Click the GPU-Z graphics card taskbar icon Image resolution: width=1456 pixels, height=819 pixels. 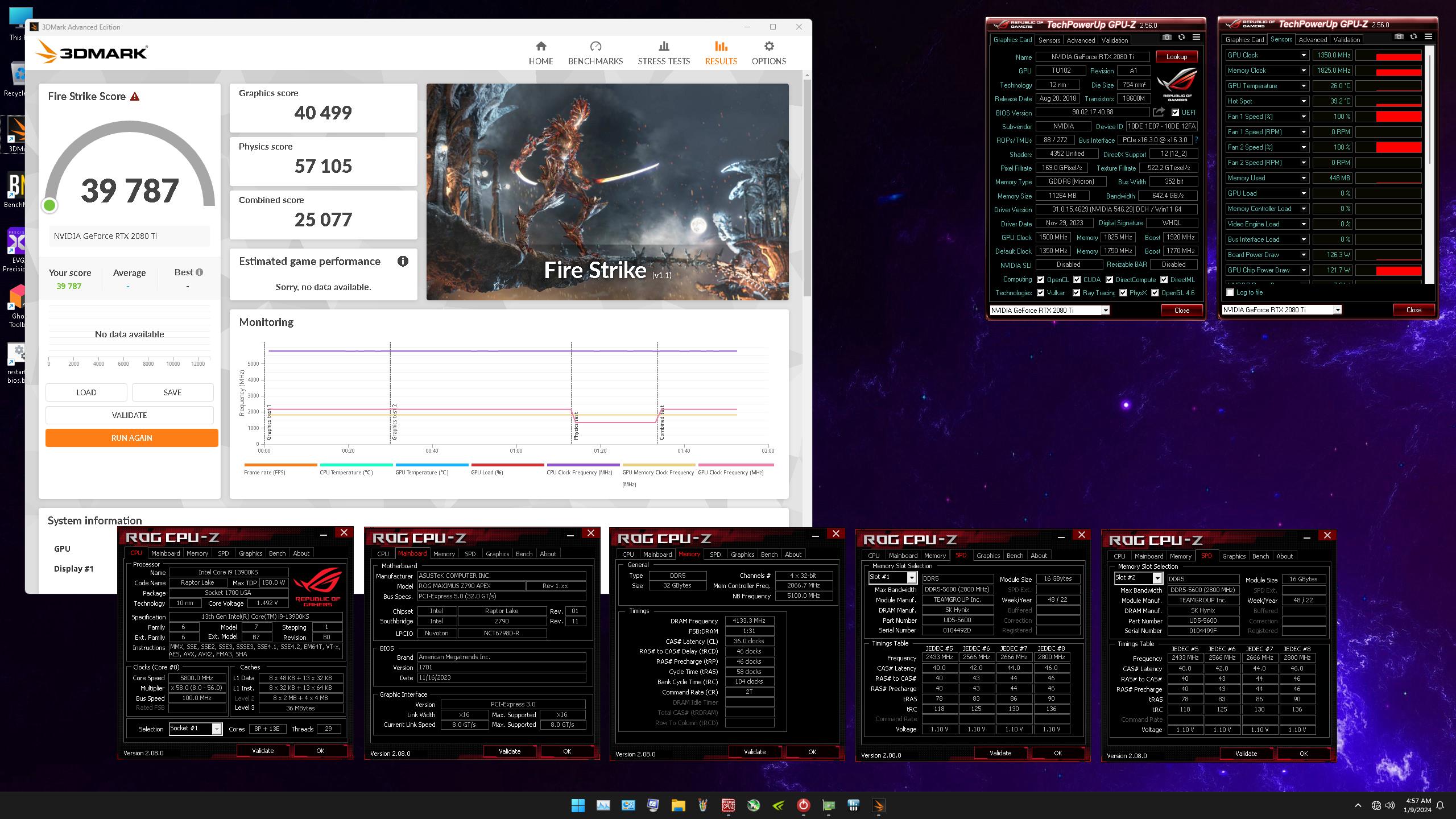click(x=829, y=805)
